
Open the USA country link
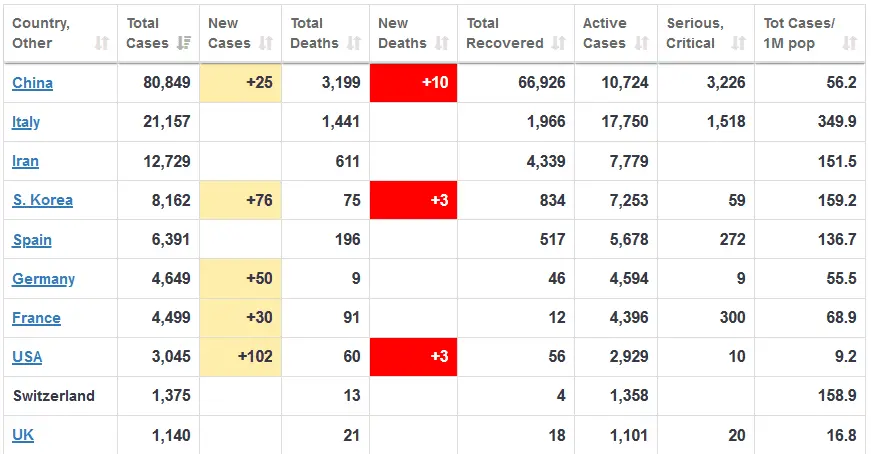click(x=27, y=357)
